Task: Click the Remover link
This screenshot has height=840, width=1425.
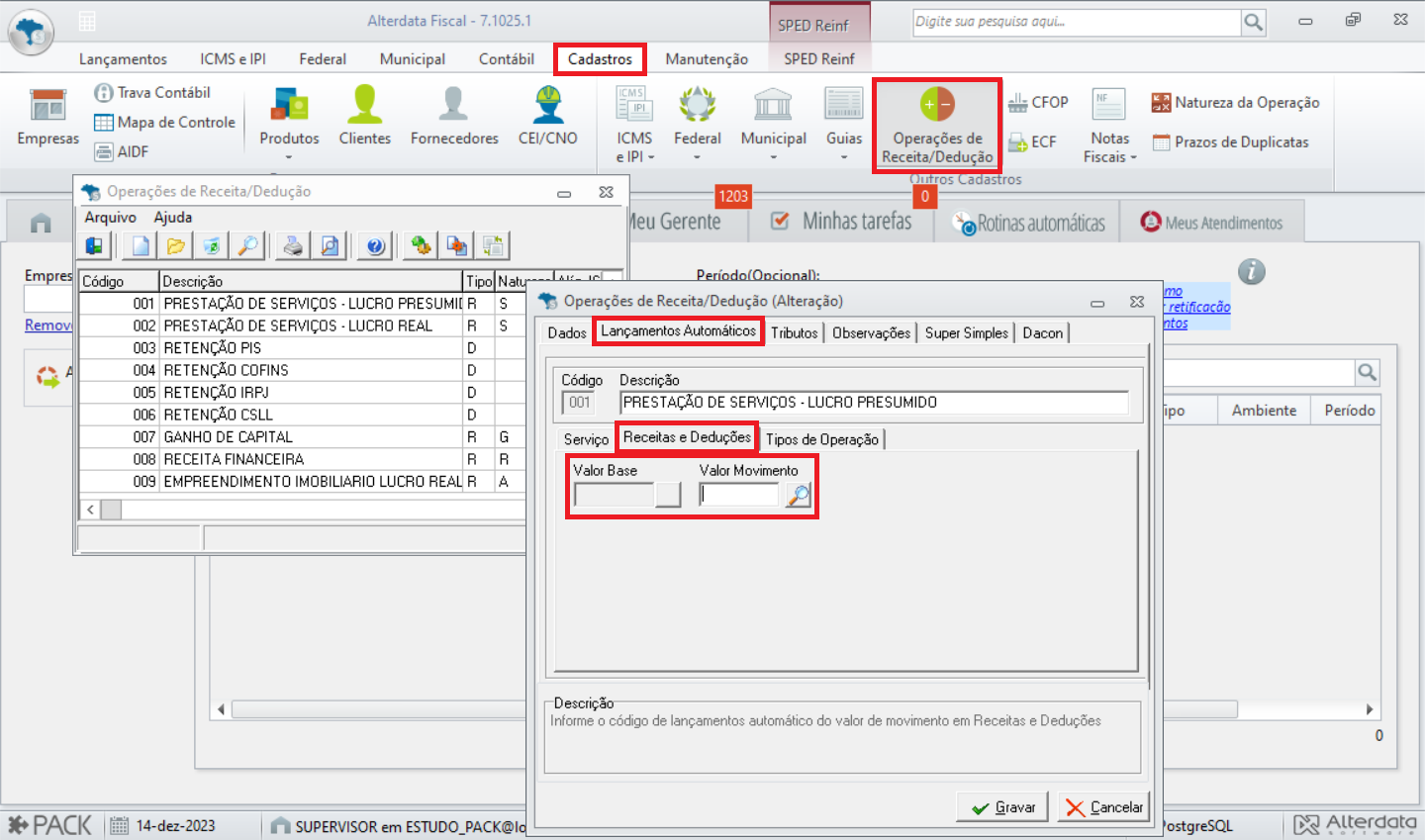Action: point(48,325)
